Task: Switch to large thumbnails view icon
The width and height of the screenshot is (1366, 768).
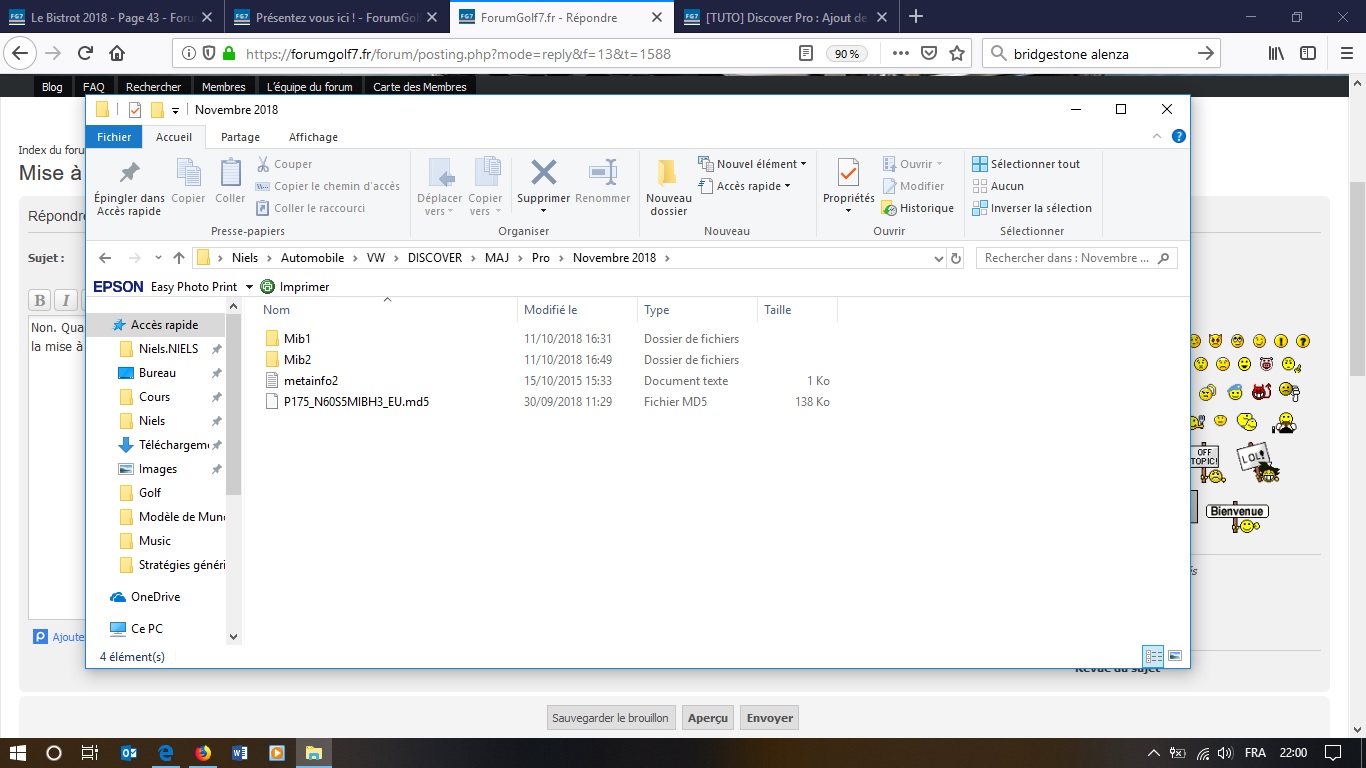Action: coord(1175,657)
